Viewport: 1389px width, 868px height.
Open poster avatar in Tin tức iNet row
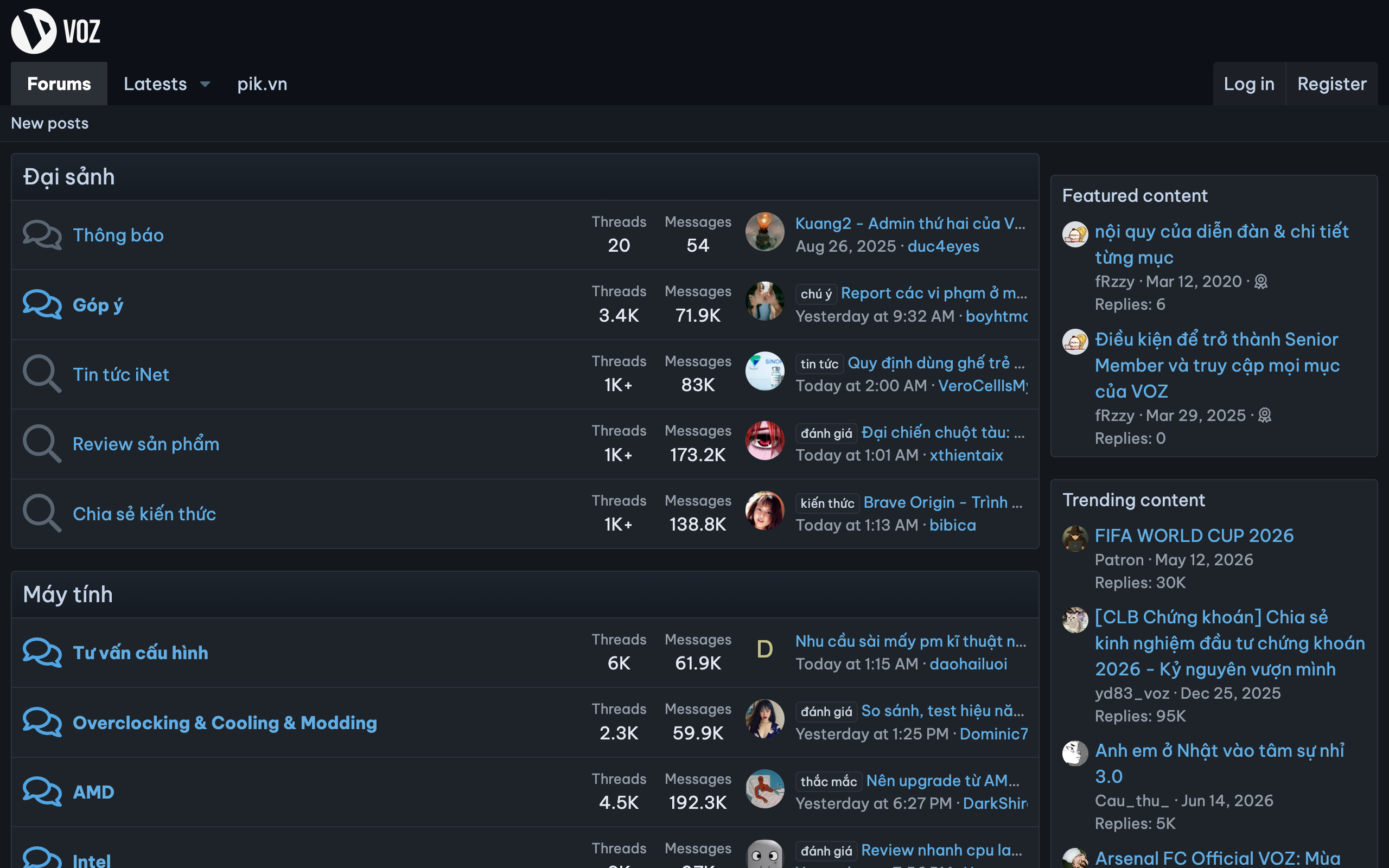coord(764,372)
